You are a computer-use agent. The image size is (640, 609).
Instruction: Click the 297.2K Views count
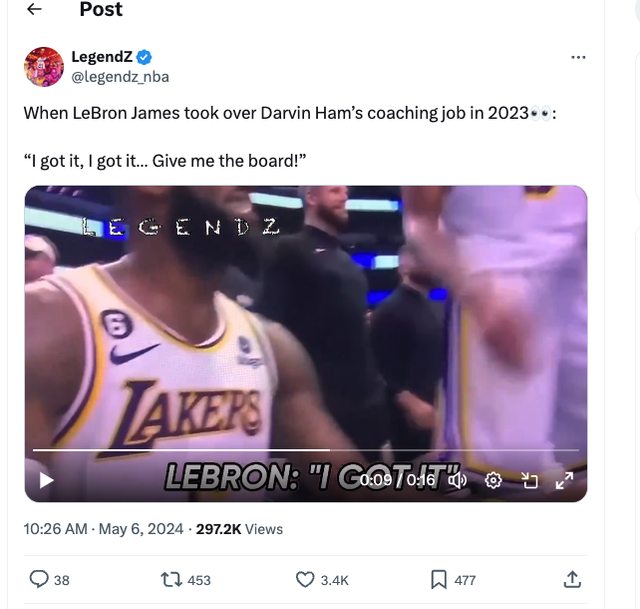(x=240, y=529)
